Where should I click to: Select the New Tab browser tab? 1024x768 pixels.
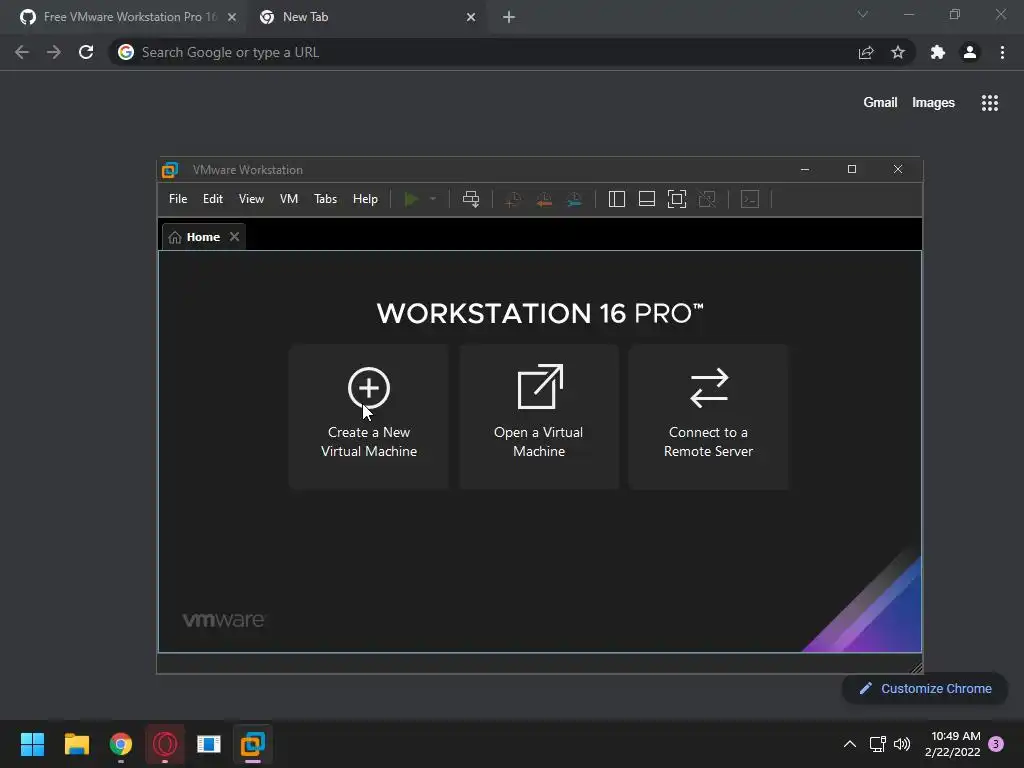click(366, 17)
